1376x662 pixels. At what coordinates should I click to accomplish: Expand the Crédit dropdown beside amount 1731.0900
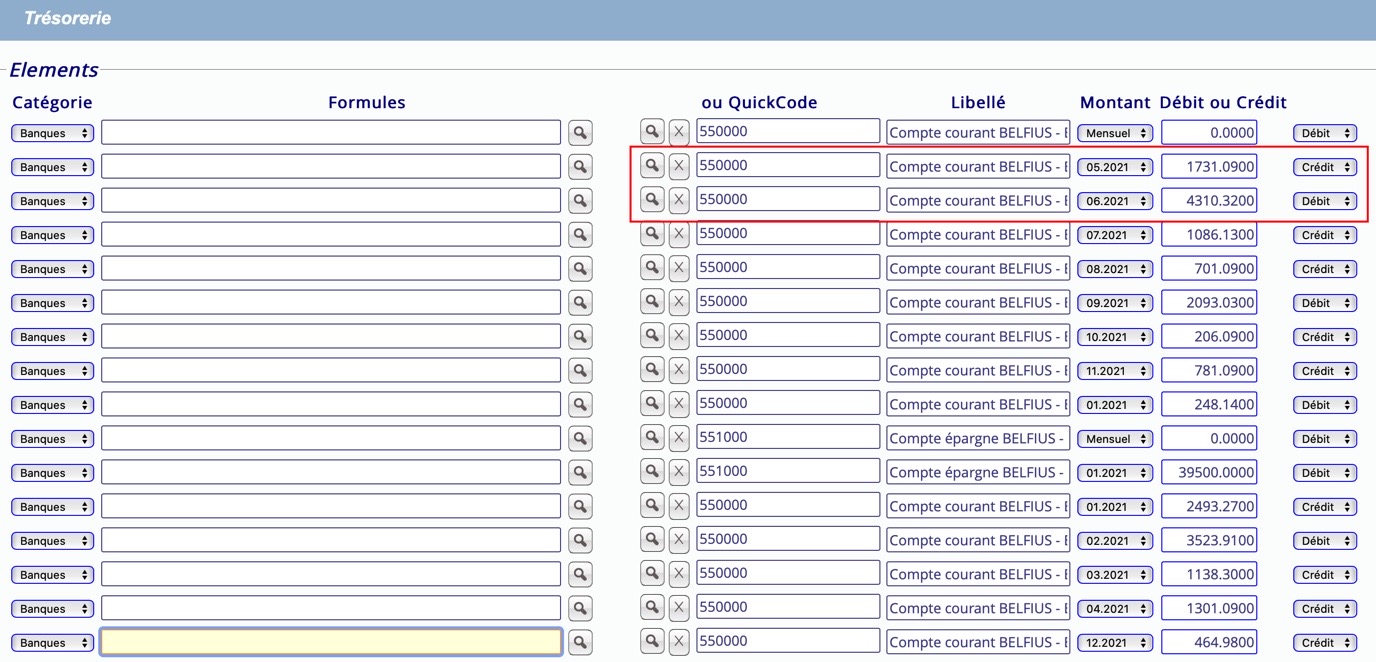pyautogui.click(x=1325, y=167)
